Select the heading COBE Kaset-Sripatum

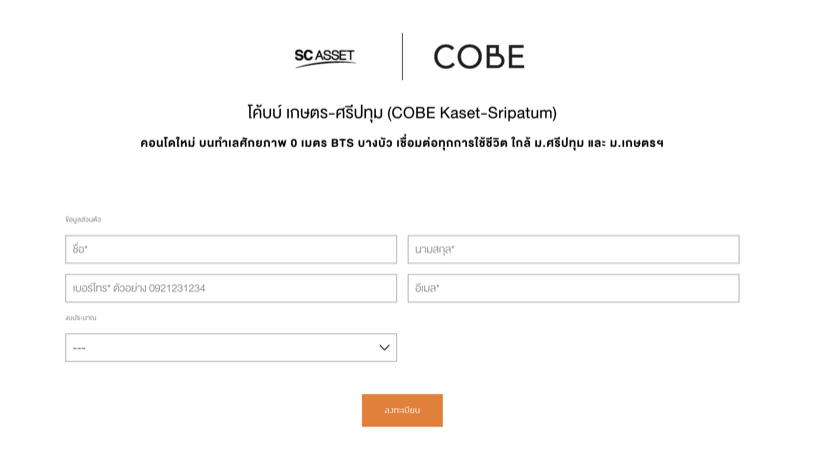click(x=402, y=113)
